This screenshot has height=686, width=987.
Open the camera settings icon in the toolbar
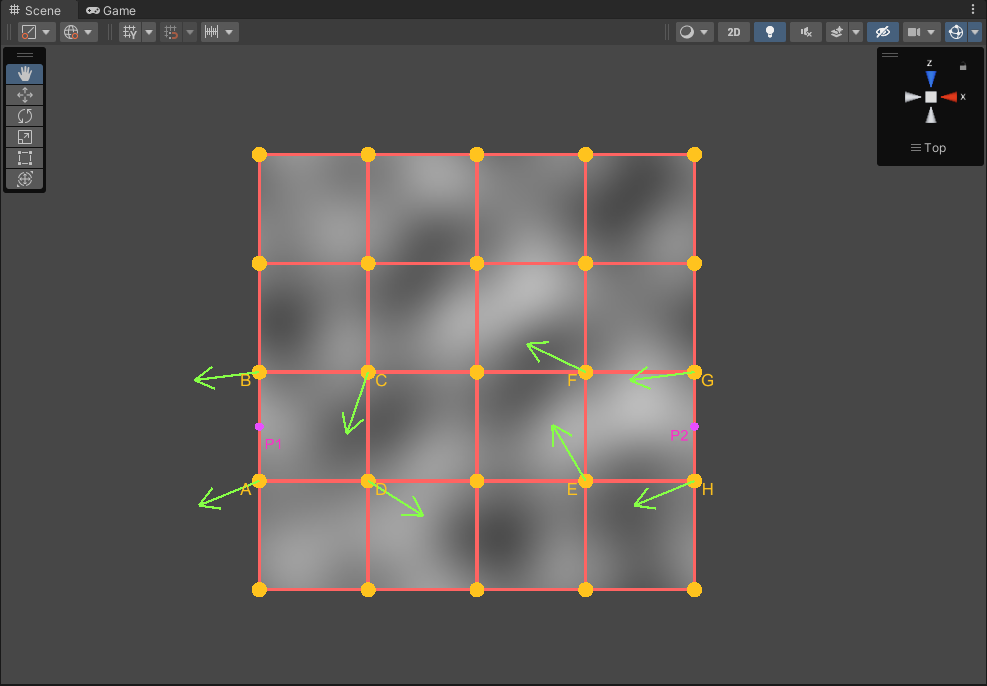click(x=914, y=31)
